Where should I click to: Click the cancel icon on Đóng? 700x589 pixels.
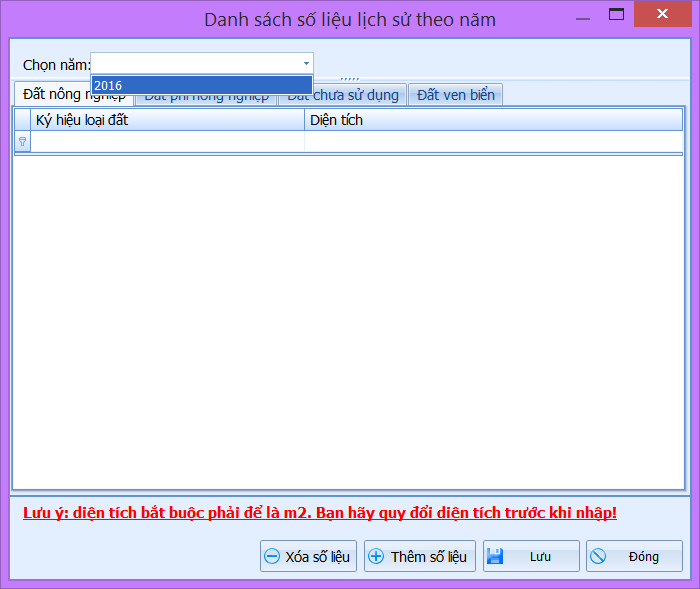[x=599, y=557]
